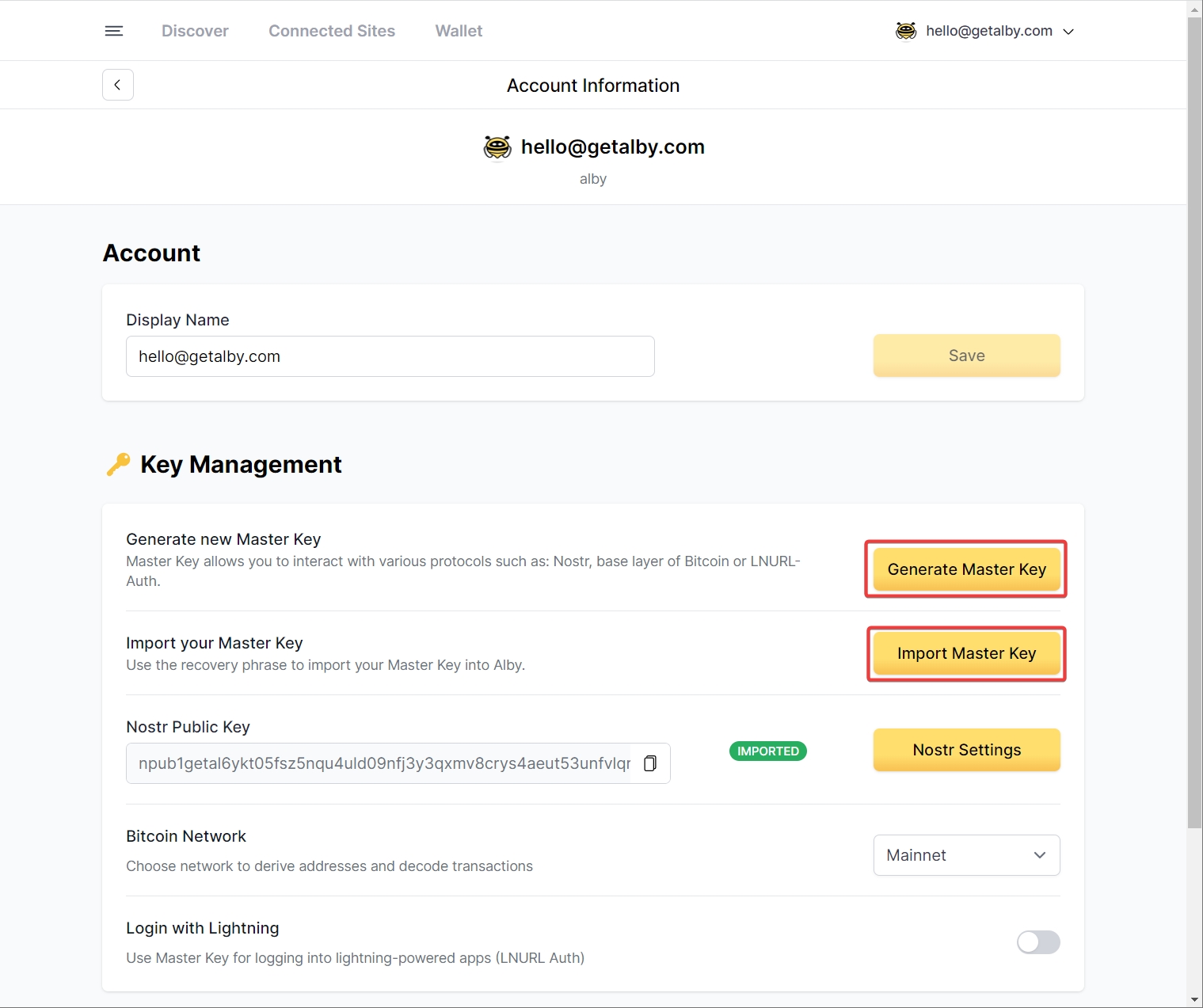Click the key icon beside Key Management
This screenshot has width=1203, height=1008.
pyautogui.click(x=118, y=464)
